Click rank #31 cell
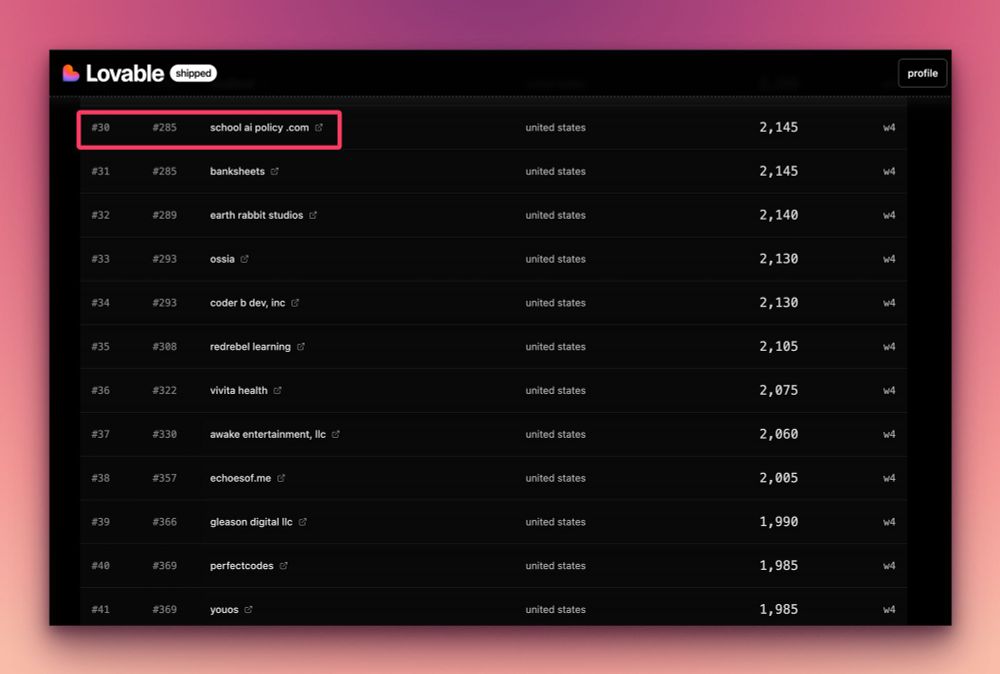The width and height of the screenshot is (1000, 674). pos(100,172)
